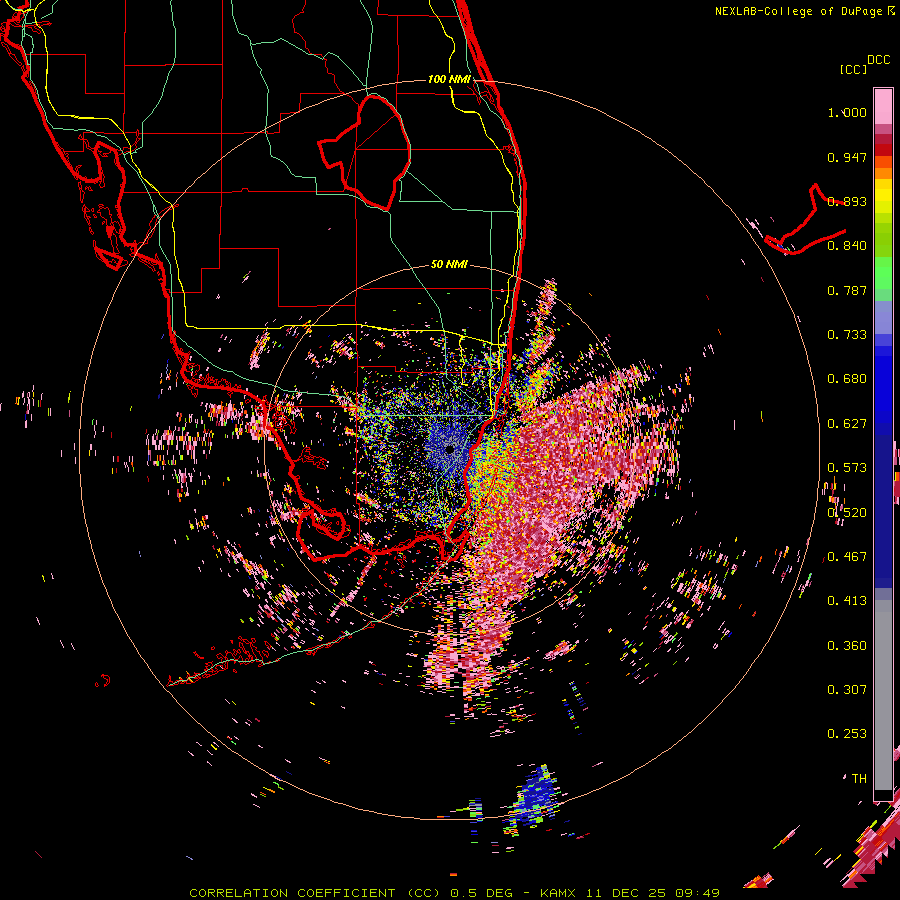This screenshot has width=900, height=900.
Task: Click the 0.733 scale value
Action: (847, 335)
